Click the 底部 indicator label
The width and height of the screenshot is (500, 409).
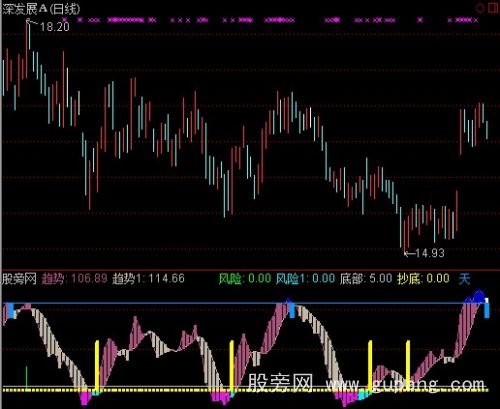[x=351, y=278]
